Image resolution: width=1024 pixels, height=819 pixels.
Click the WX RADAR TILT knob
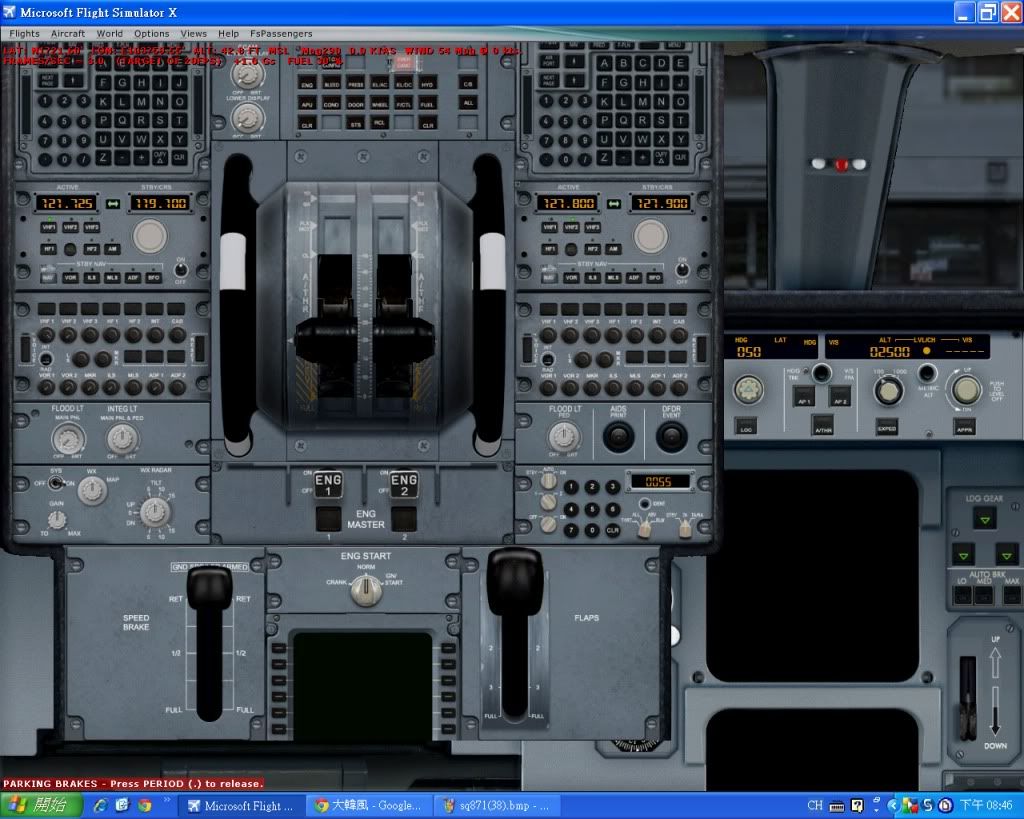[x=155, y=512]
